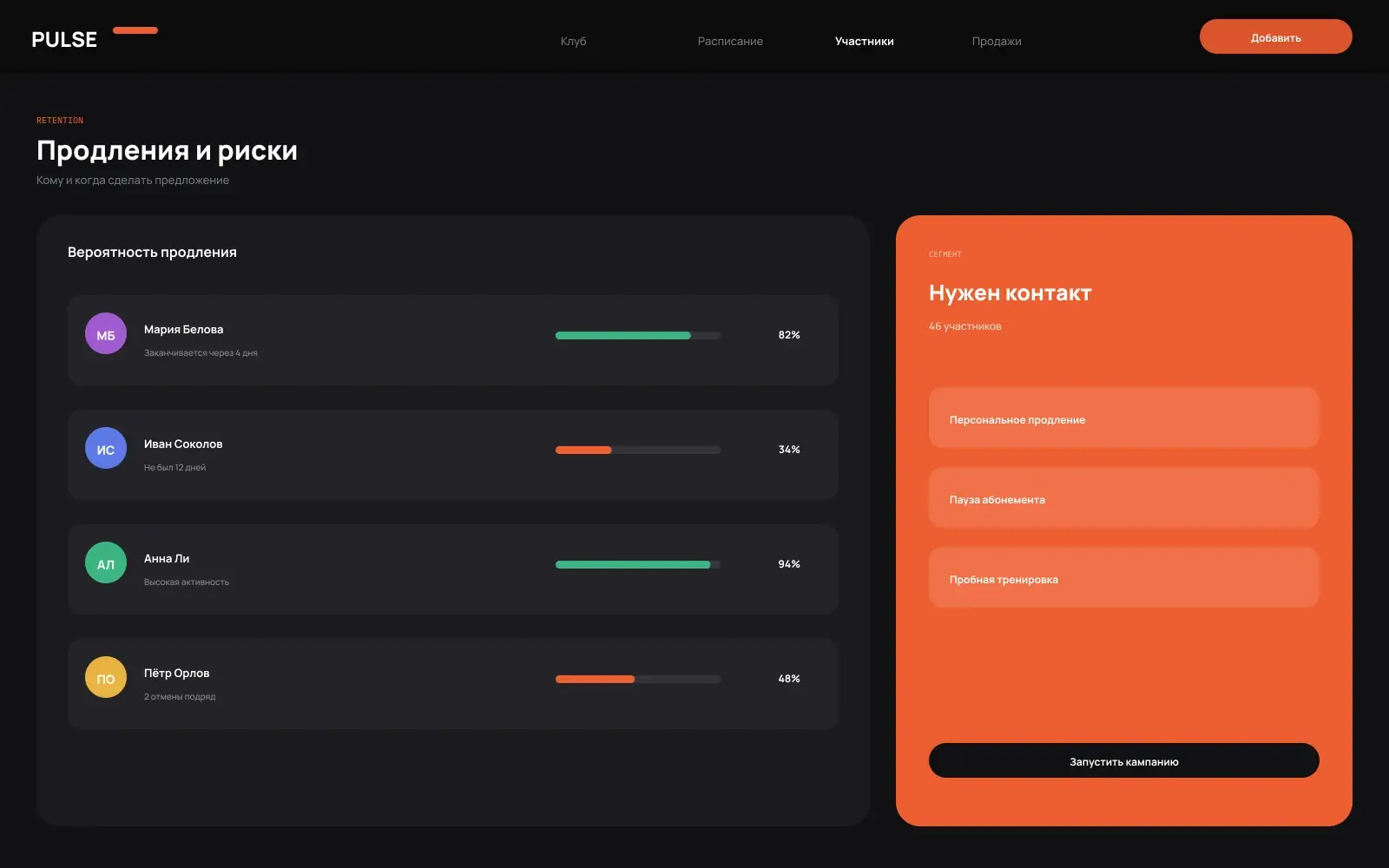Click the АЛ avatar of Анна Ли
The height and width of the screenshot is (868, 1389).
(x=106, y=562)
